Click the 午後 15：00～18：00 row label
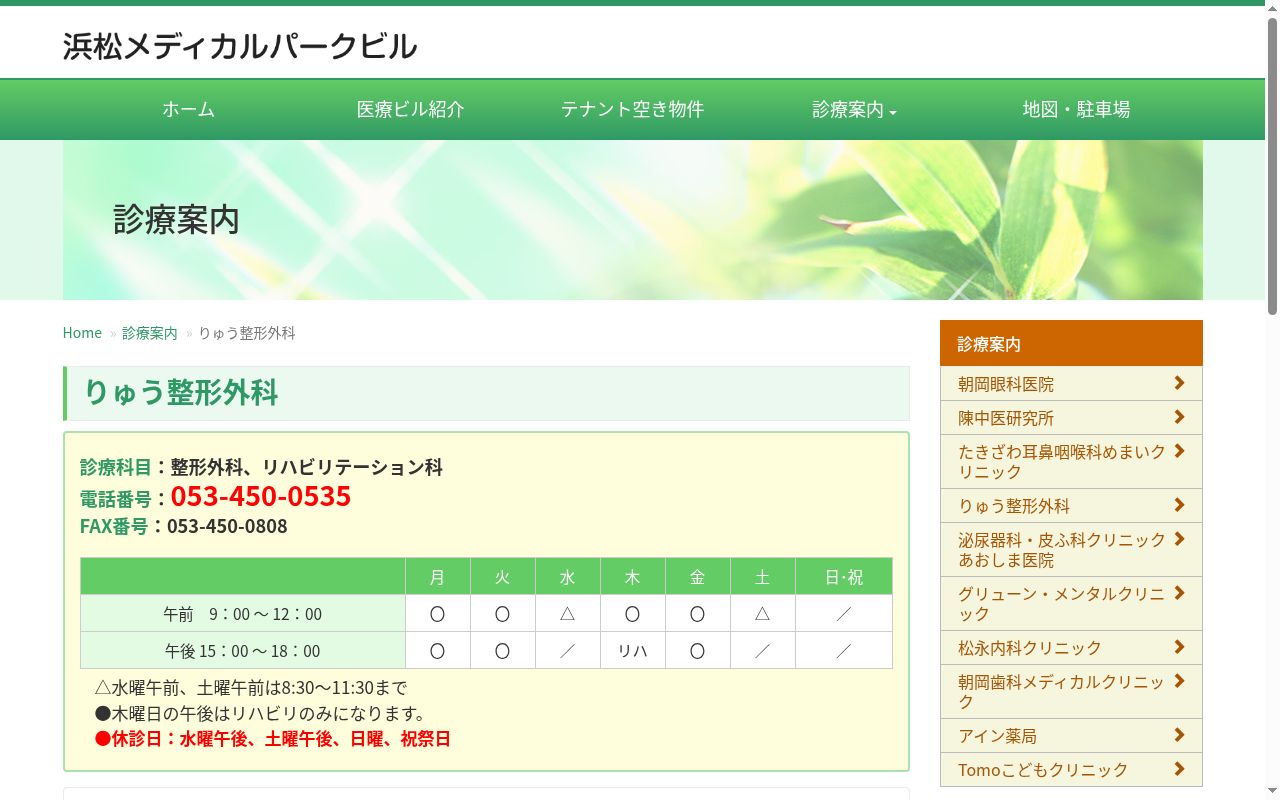 (243, 651)
